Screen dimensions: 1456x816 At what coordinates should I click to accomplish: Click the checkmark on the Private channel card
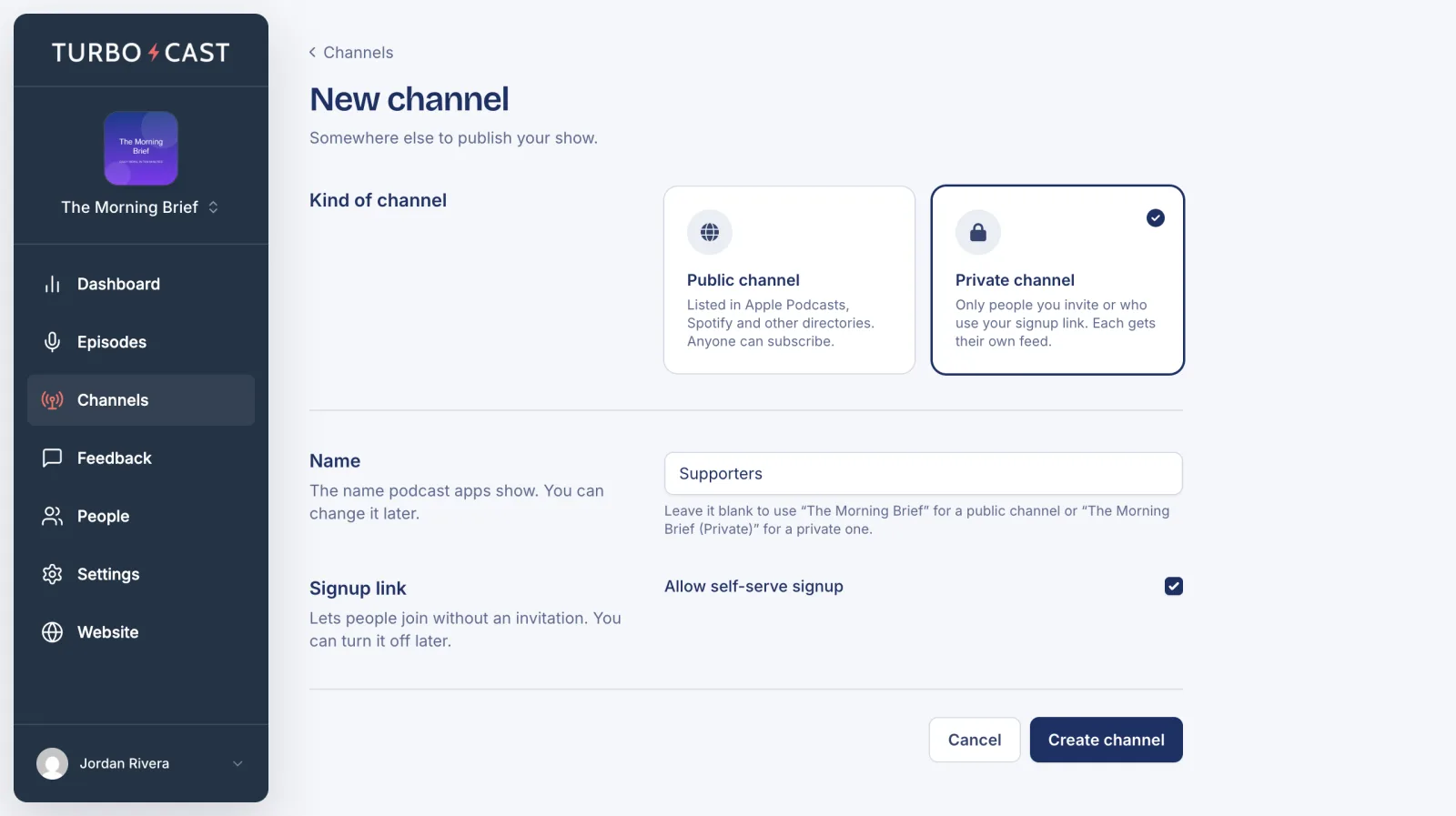[x=1155, y=217]
